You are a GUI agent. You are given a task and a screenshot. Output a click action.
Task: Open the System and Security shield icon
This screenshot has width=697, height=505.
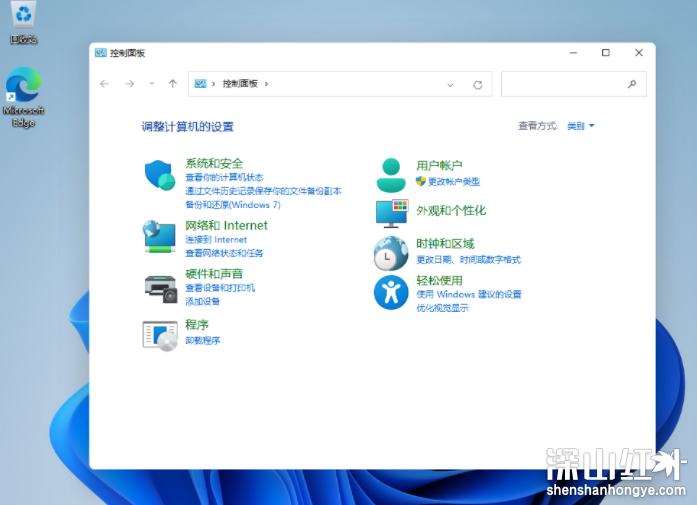pos(160,175)
